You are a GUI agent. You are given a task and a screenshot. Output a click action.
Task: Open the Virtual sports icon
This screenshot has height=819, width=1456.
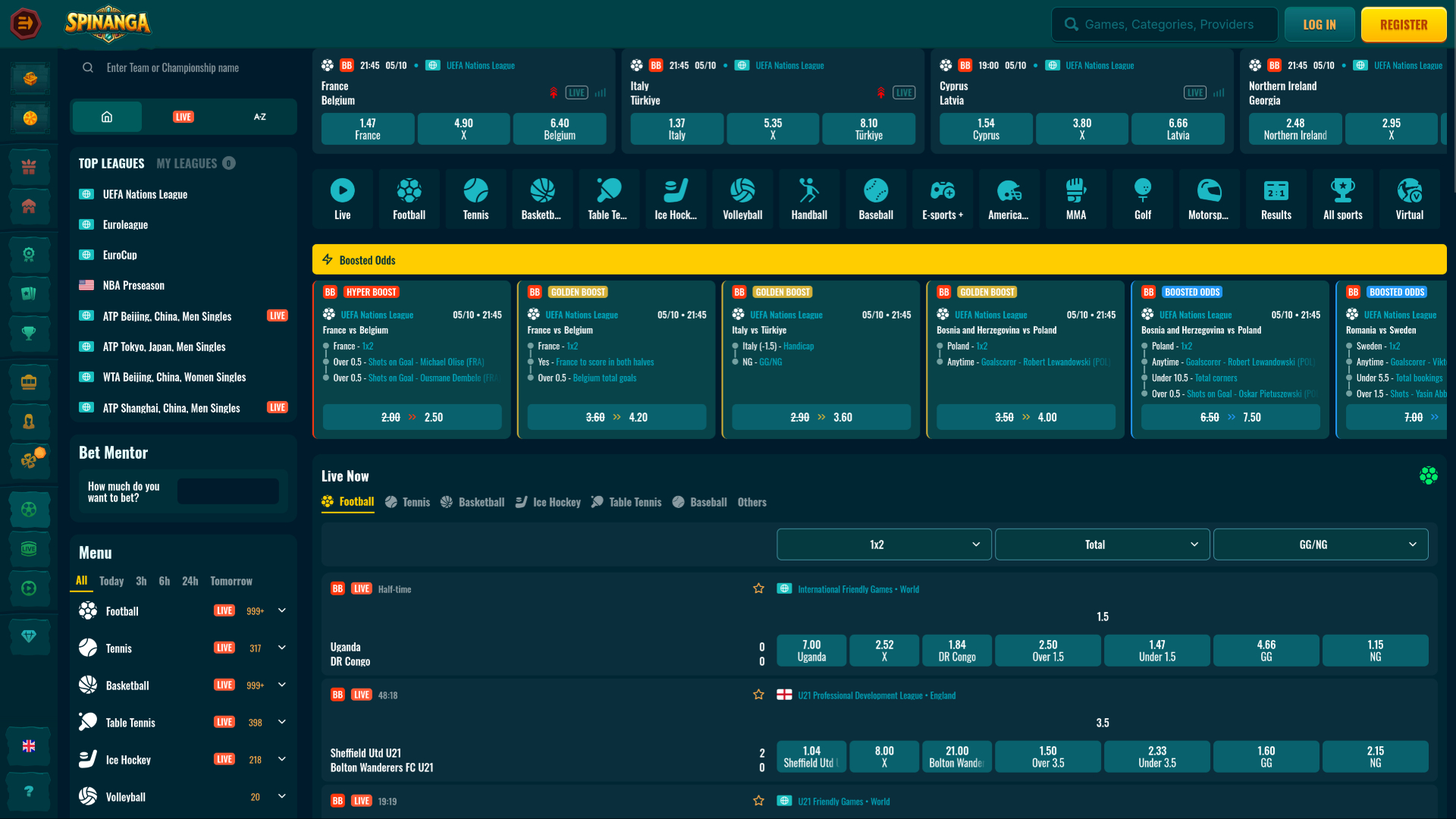pyautogui.click(x=1410, y=199)
